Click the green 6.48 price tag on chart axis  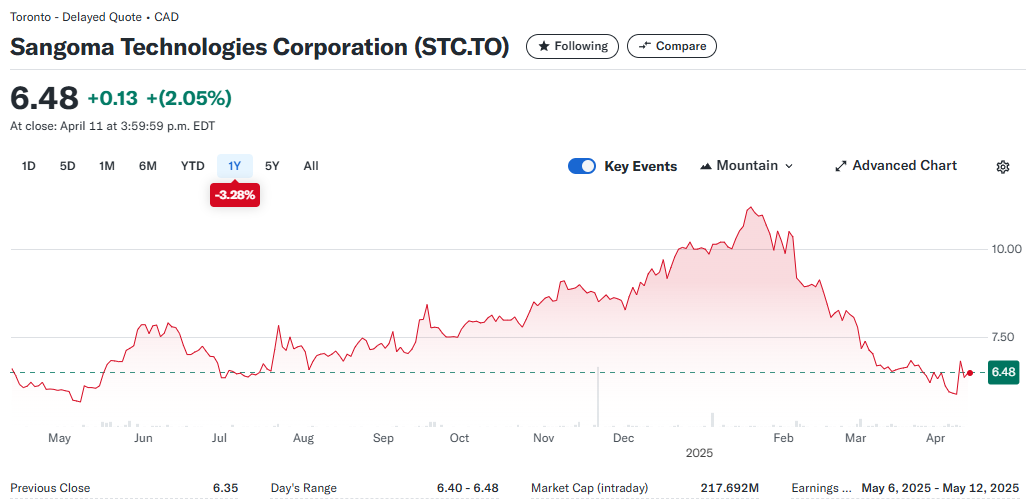pos(1003,372)
